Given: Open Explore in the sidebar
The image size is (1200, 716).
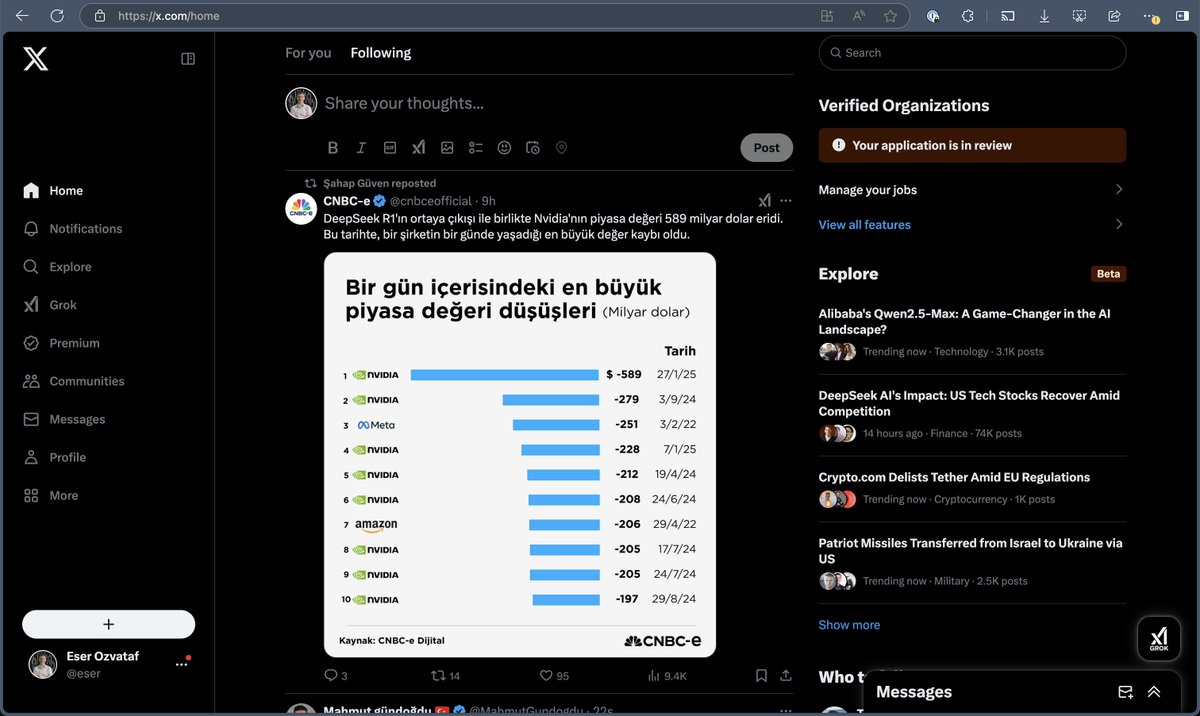Looking at the screenshot, I should pos(57,267).
